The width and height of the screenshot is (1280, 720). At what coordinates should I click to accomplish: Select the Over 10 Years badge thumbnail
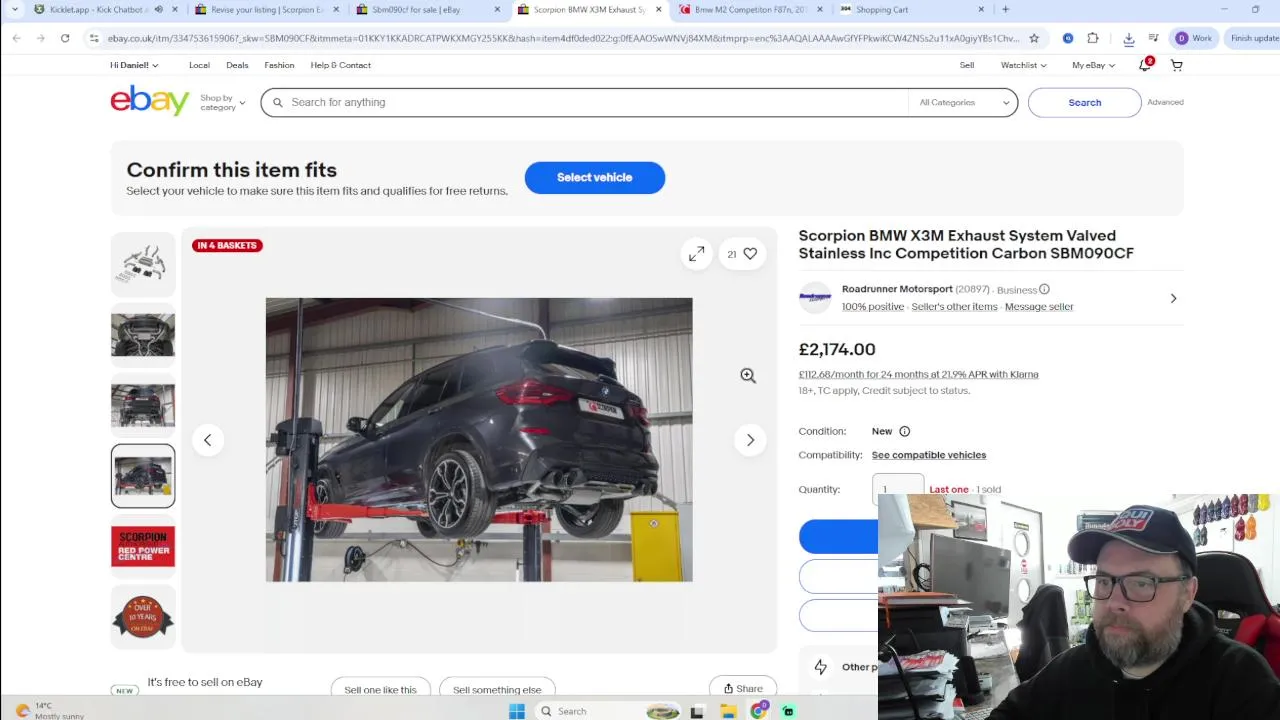(x=143, y=617)
